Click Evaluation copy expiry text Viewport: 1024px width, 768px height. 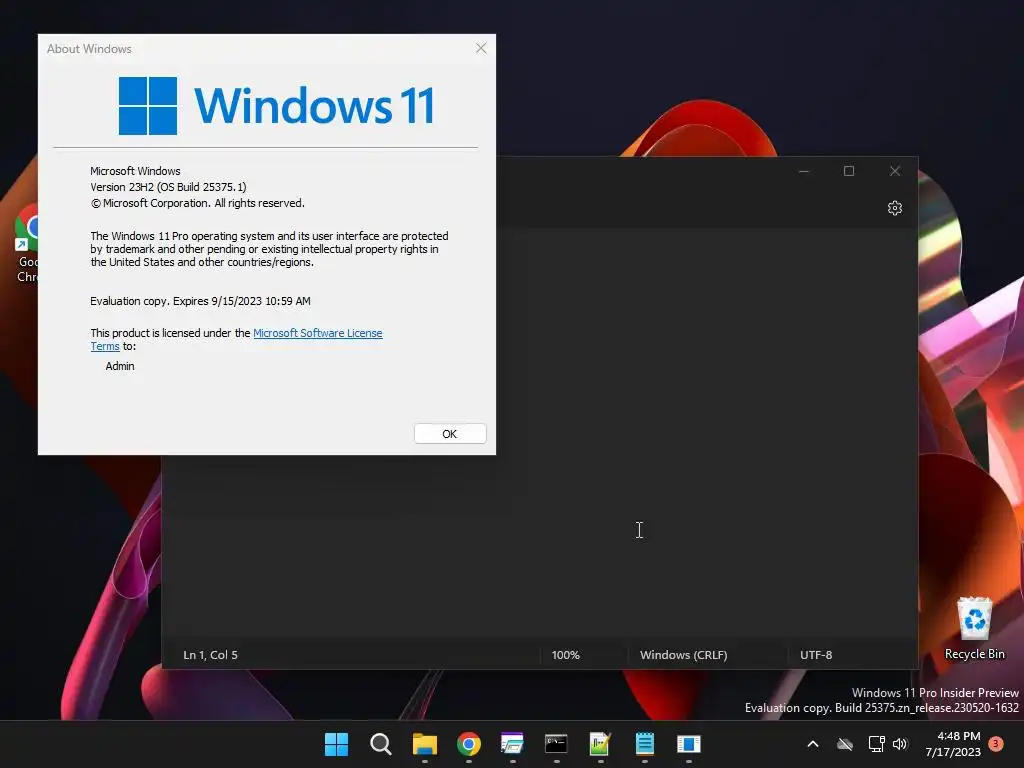tap(200, 301)
